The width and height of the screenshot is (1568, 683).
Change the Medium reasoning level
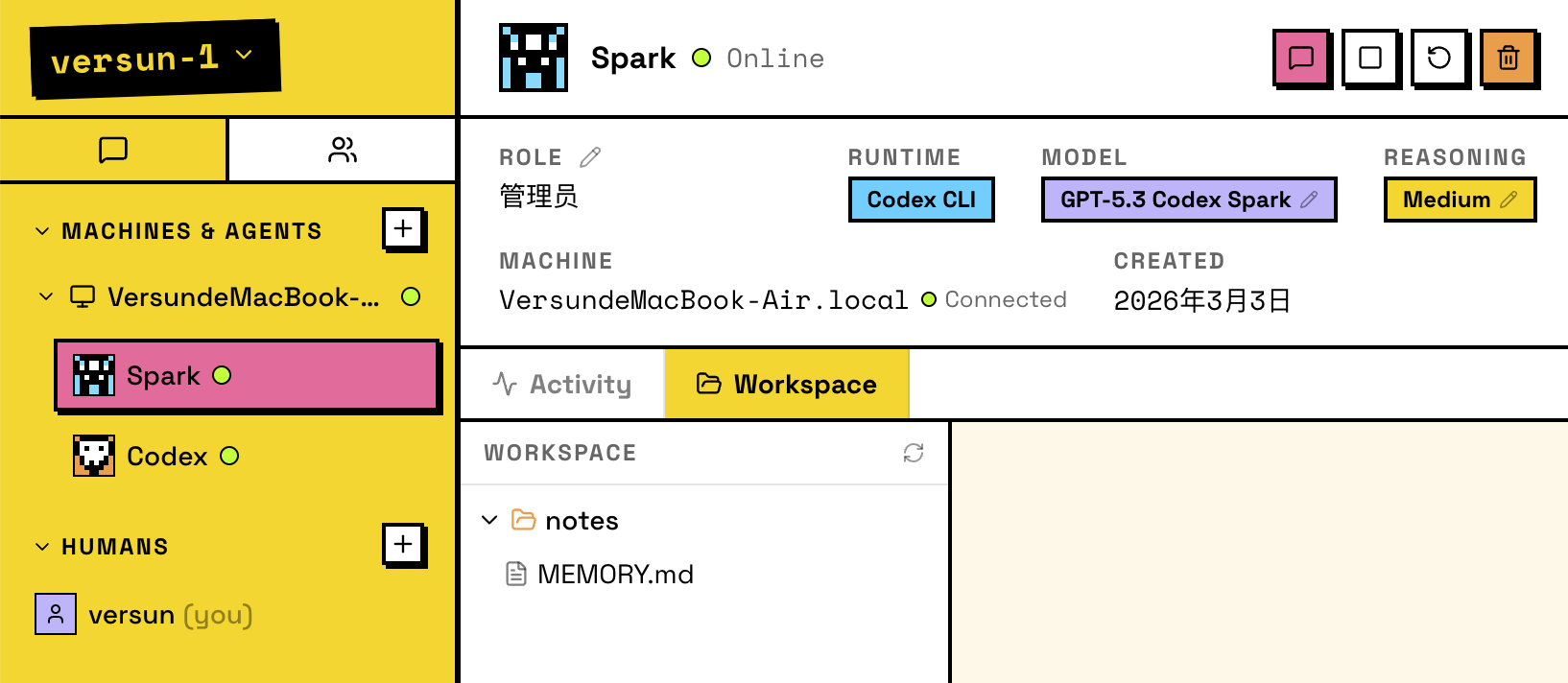[x=1509, y=200]
